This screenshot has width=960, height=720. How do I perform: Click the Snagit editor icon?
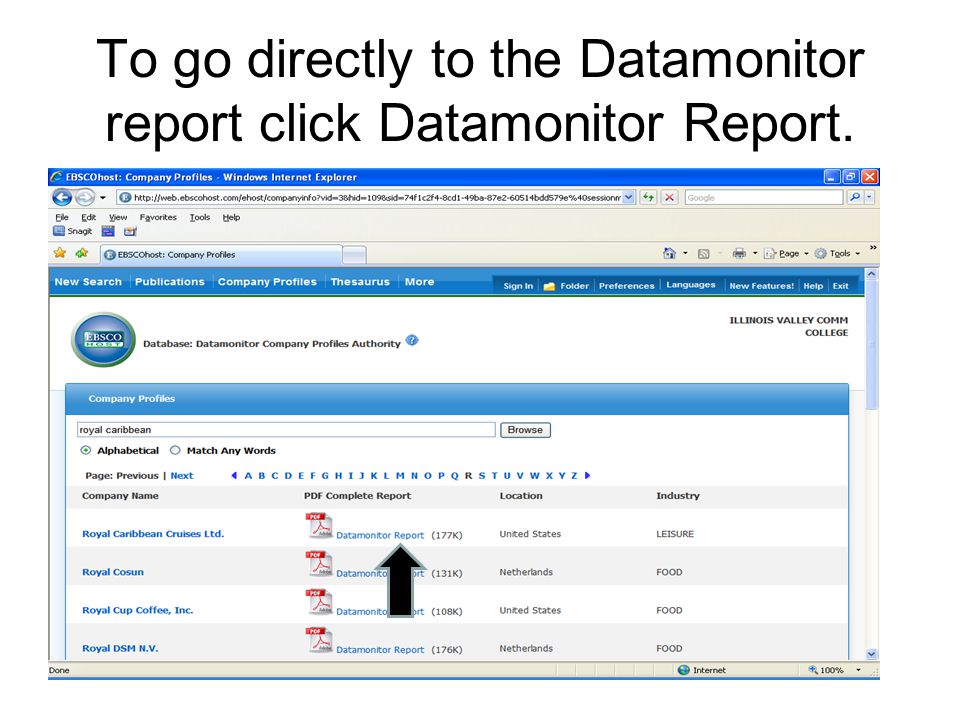(x=130, y=231)
